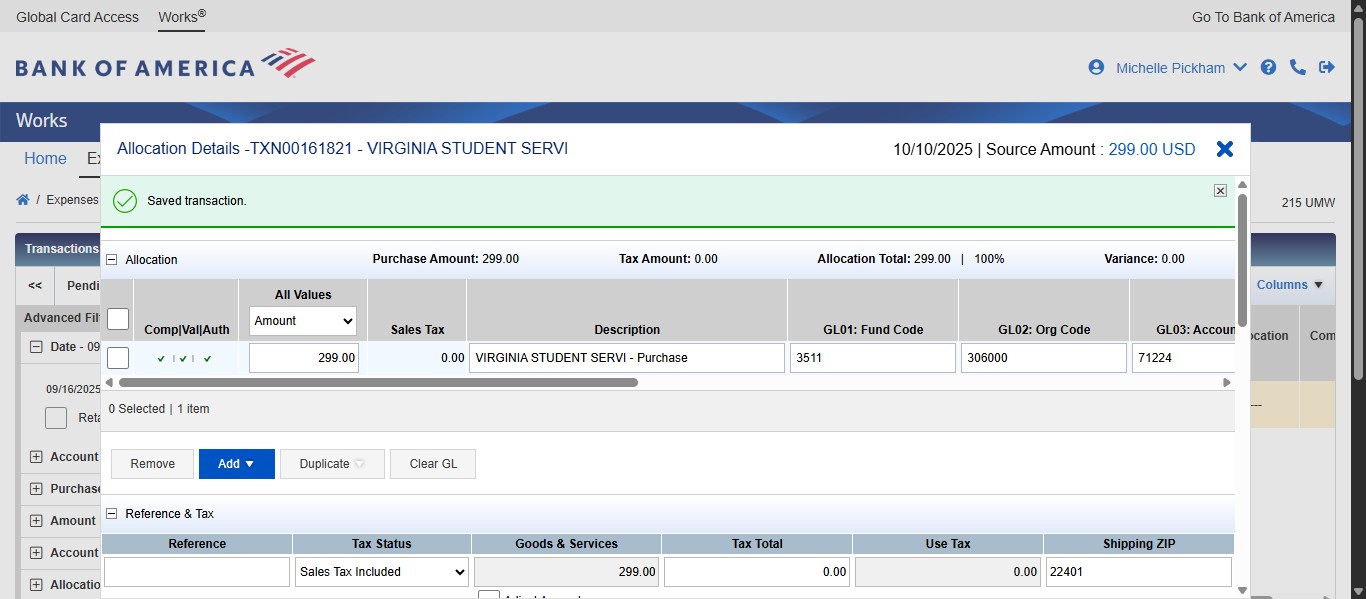Screen dimensions: 1366x599
Task: Open the help question mark icon
Action: [1268, 67]
